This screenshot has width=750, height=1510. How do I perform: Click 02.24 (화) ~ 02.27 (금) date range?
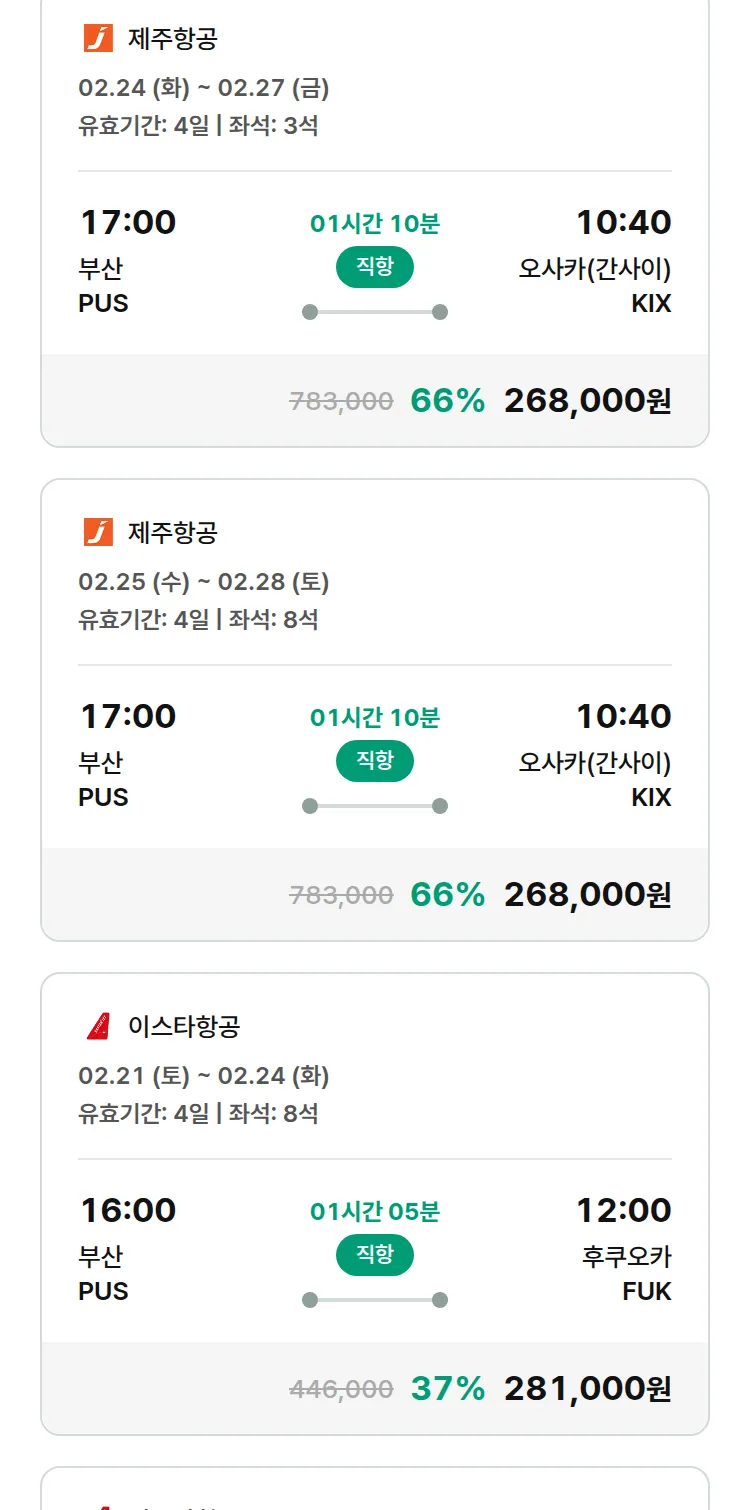[204, 88]
